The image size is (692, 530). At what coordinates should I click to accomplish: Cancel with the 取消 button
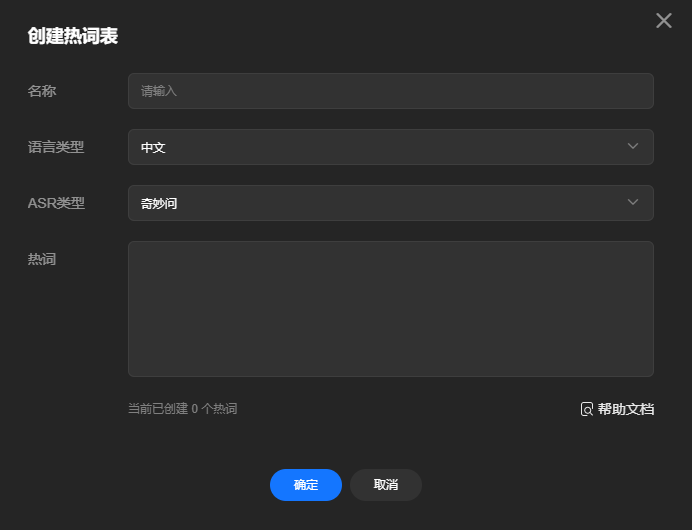pos(386,485)
